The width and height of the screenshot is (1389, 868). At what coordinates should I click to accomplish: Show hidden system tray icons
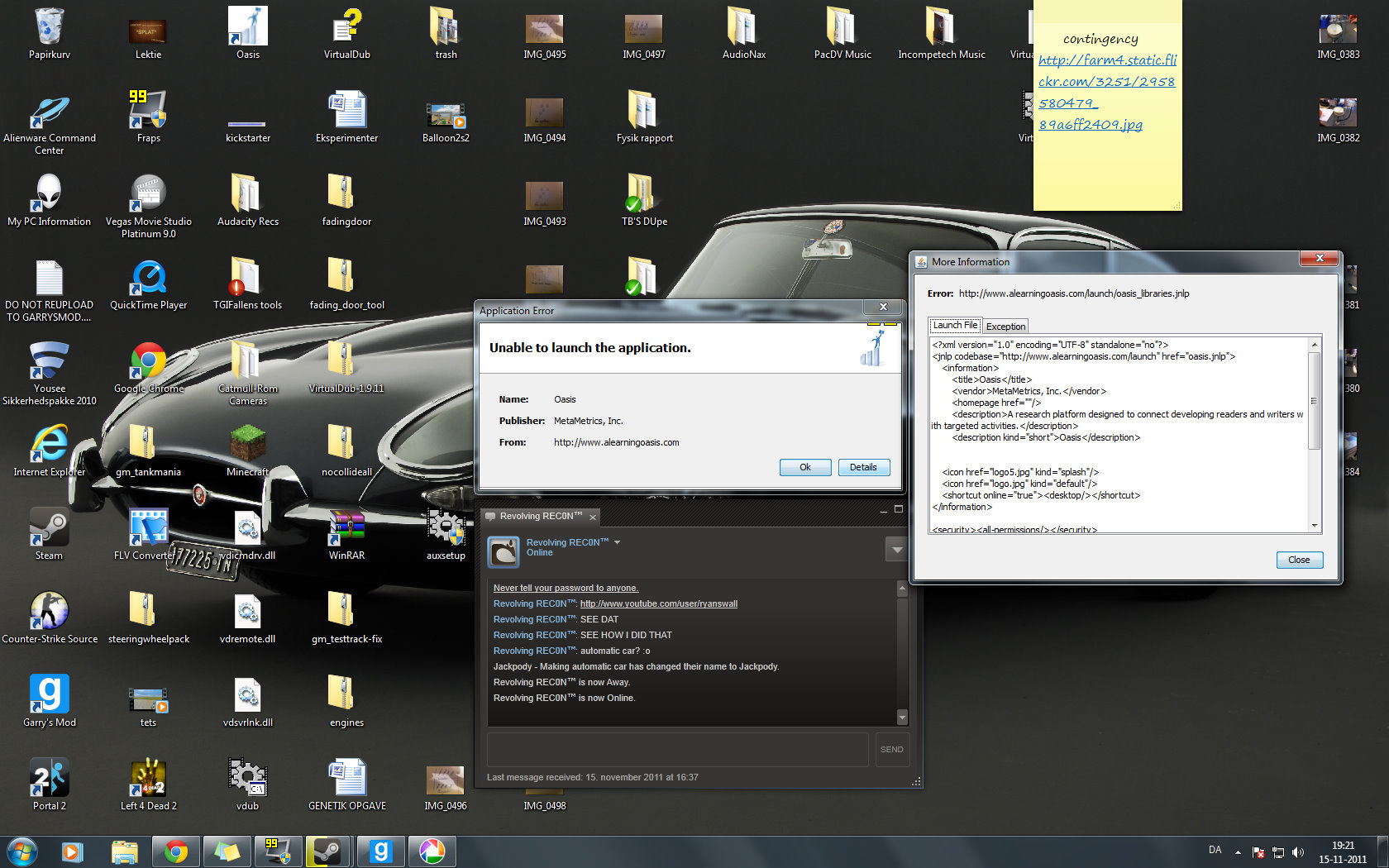pyautogui.click(x=1238, y=851)
